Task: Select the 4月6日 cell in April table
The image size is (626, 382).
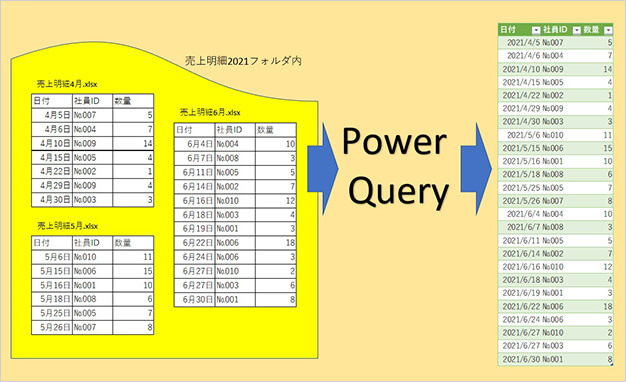Action: coord(52,129)
